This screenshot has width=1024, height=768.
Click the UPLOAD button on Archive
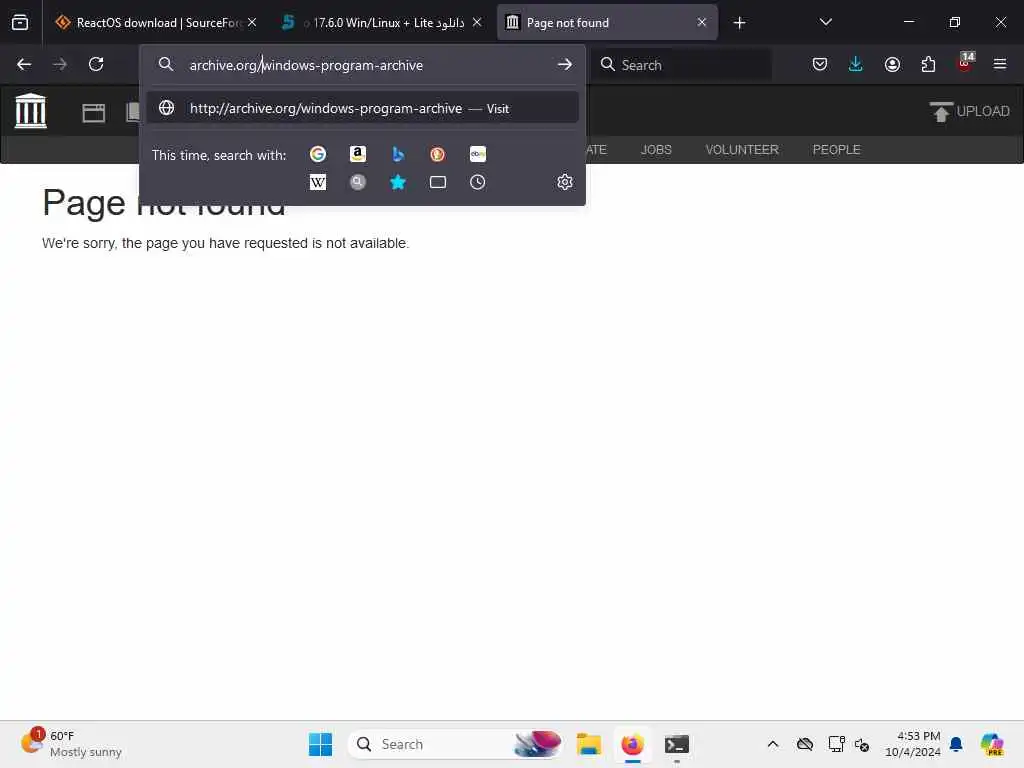969,112
